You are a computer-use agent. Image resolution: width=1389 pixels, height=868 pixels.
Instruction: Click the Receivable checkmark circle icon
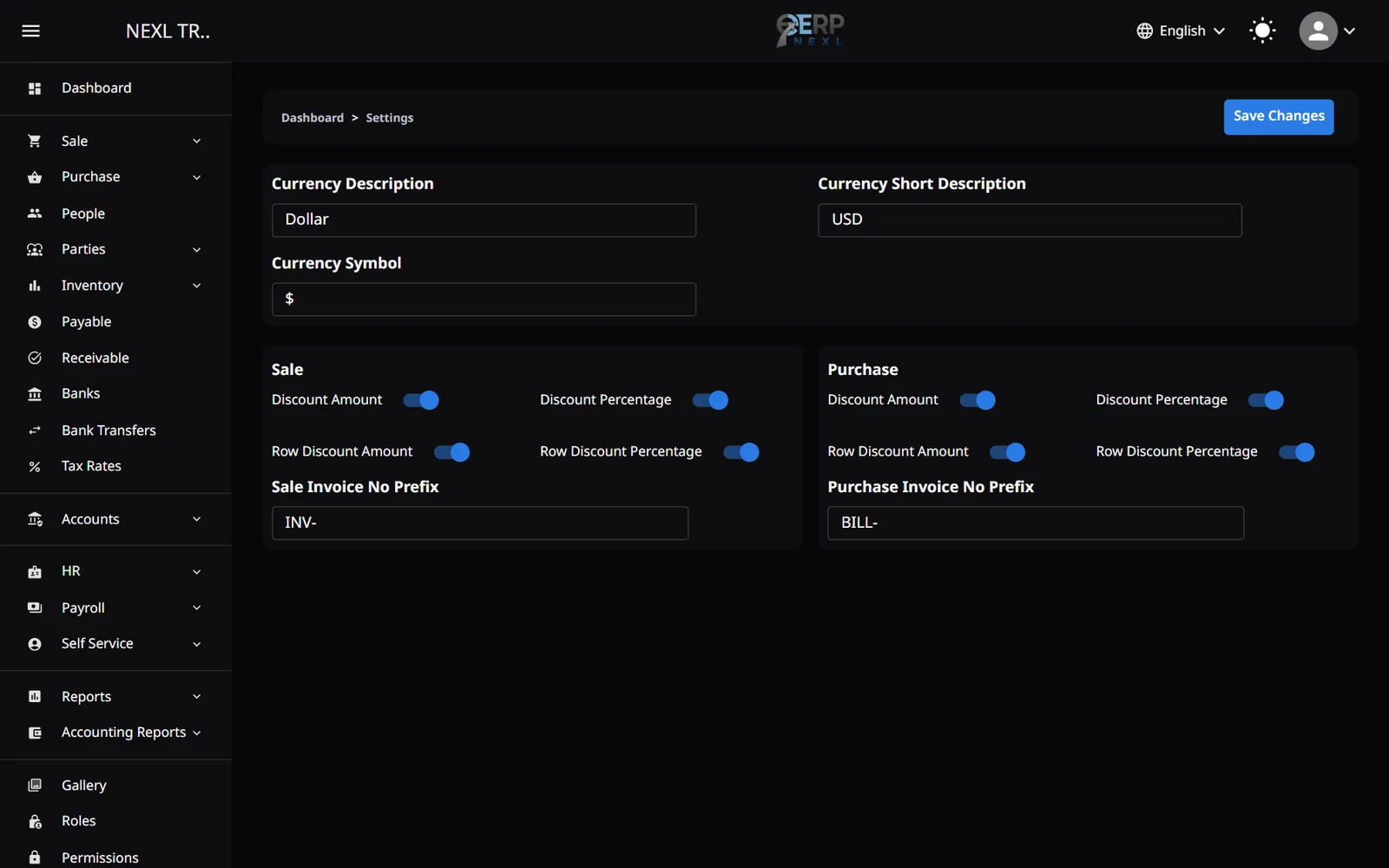(x=35, y=358)
